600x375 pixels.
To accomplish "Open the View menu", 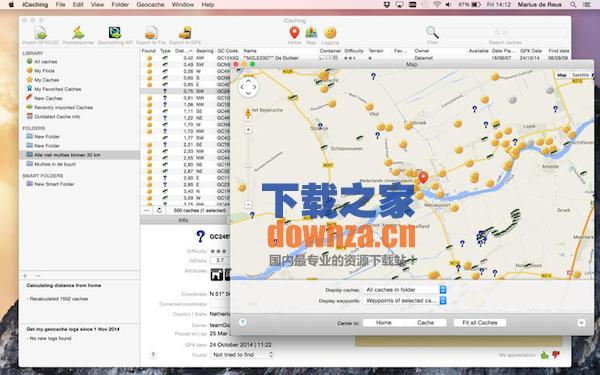I will [x=97, y=5].
